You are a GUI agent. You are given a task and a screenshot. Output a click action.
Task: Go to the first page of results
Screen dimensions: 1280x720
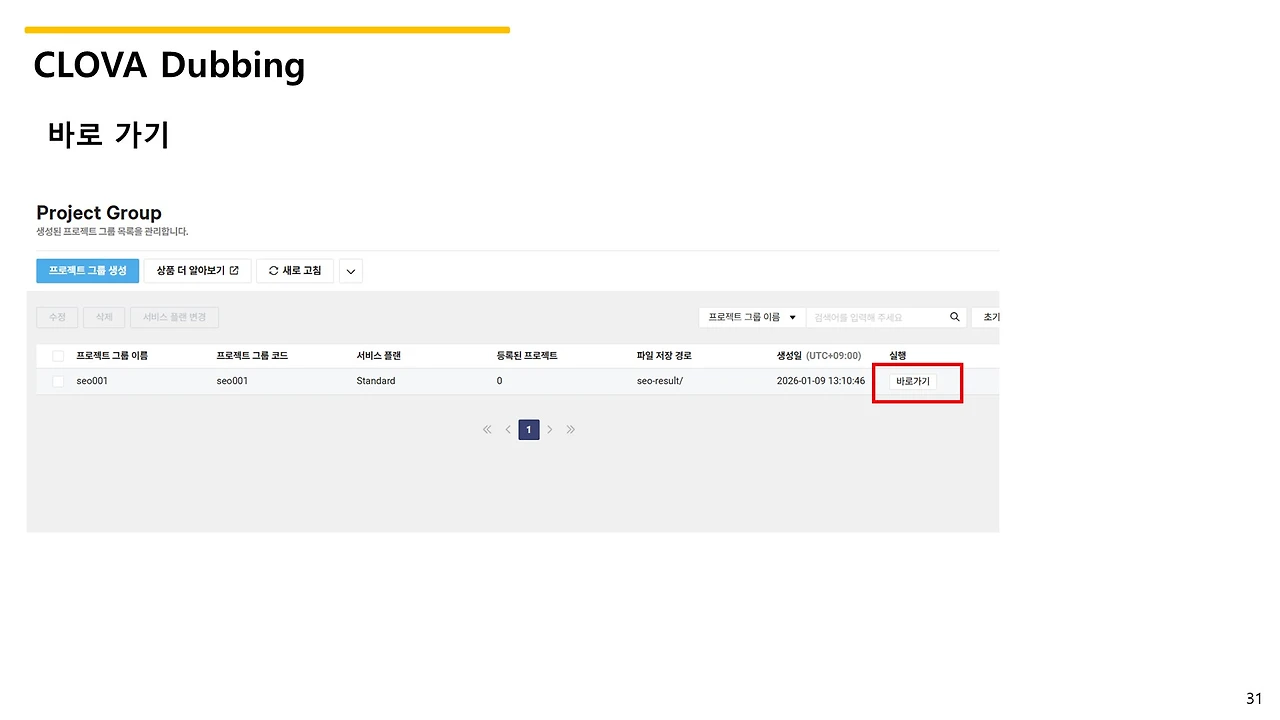pyautogui.click(x=487, y=429)
